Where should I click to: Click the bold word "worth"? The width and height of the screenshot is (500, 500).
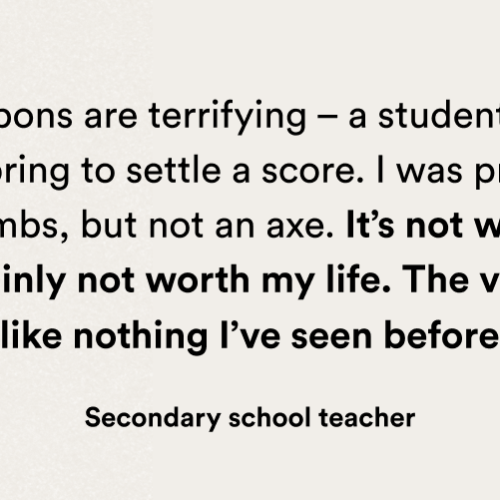[198, 279]
